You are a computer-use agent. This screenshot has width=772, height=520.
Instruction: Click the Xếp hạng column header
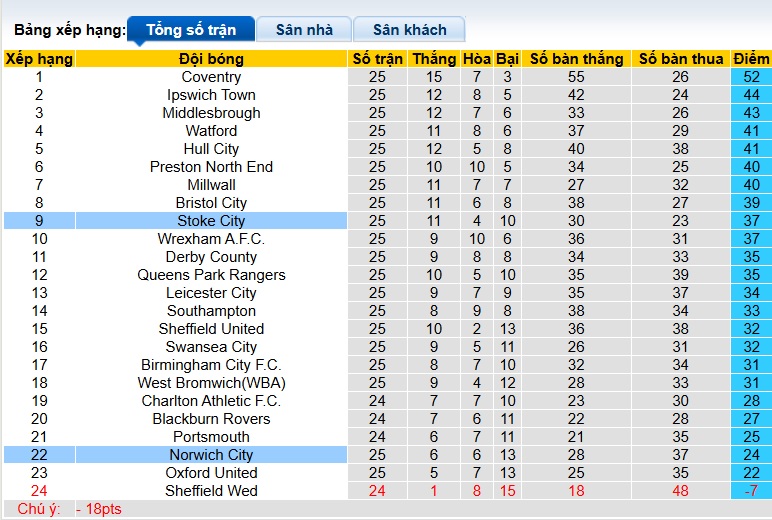tap(39, 59)
